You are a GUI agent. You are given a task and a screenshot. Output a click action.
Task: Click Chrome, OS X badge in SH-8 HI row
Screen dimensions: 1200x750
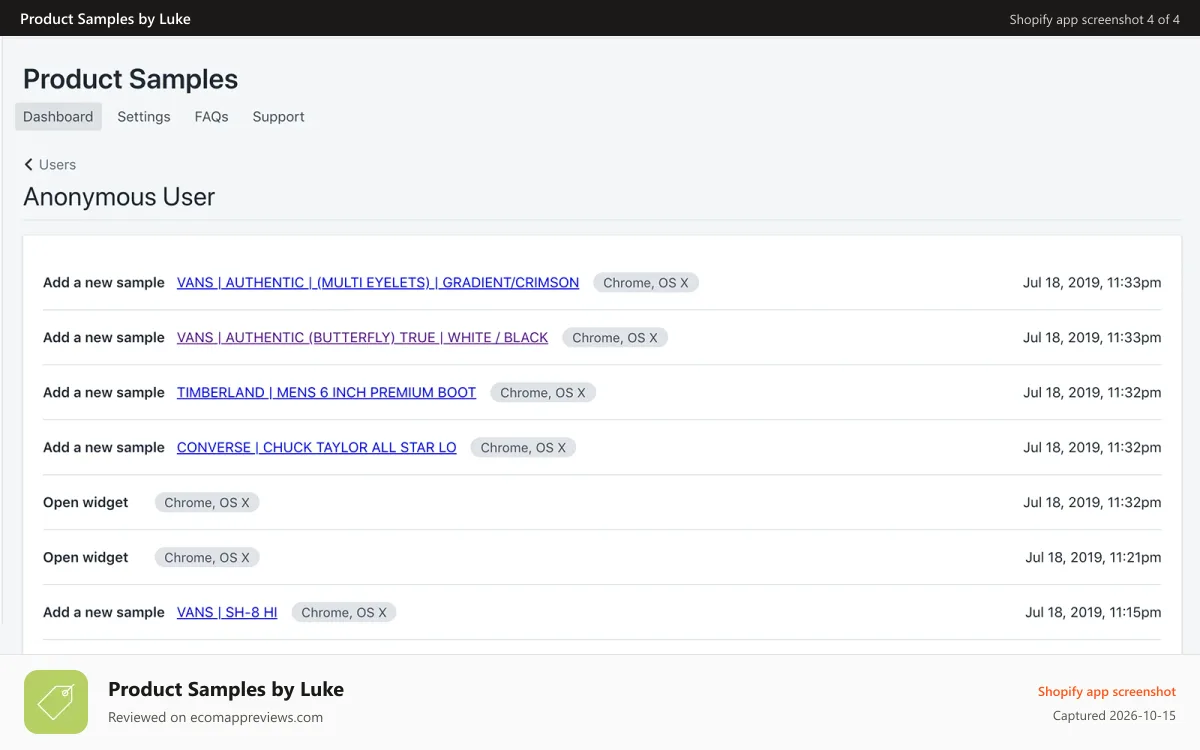[x=344, y=612]
